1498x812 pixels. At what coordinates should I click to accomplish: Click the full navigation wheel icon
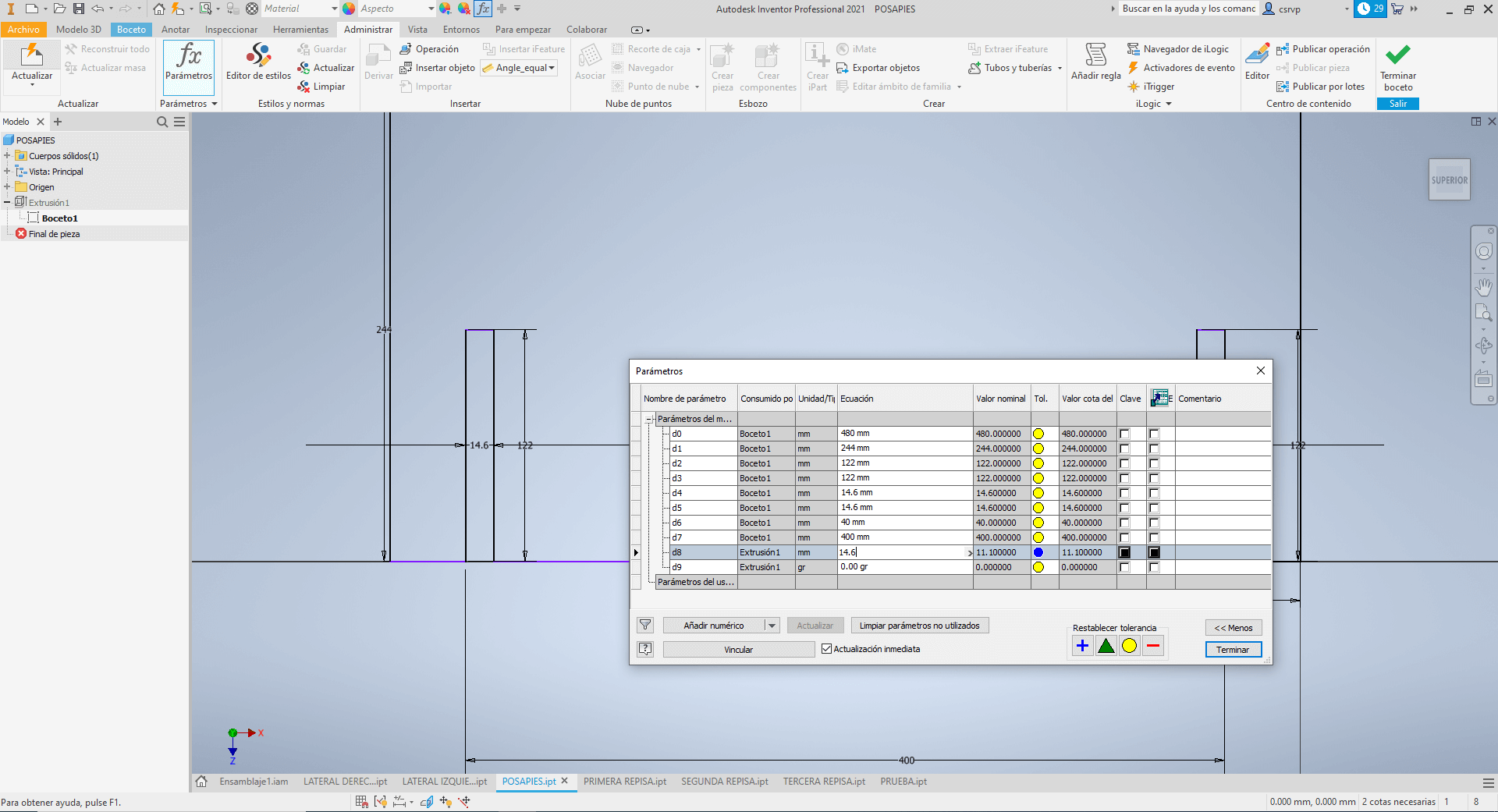click(x=1483, y=251)
